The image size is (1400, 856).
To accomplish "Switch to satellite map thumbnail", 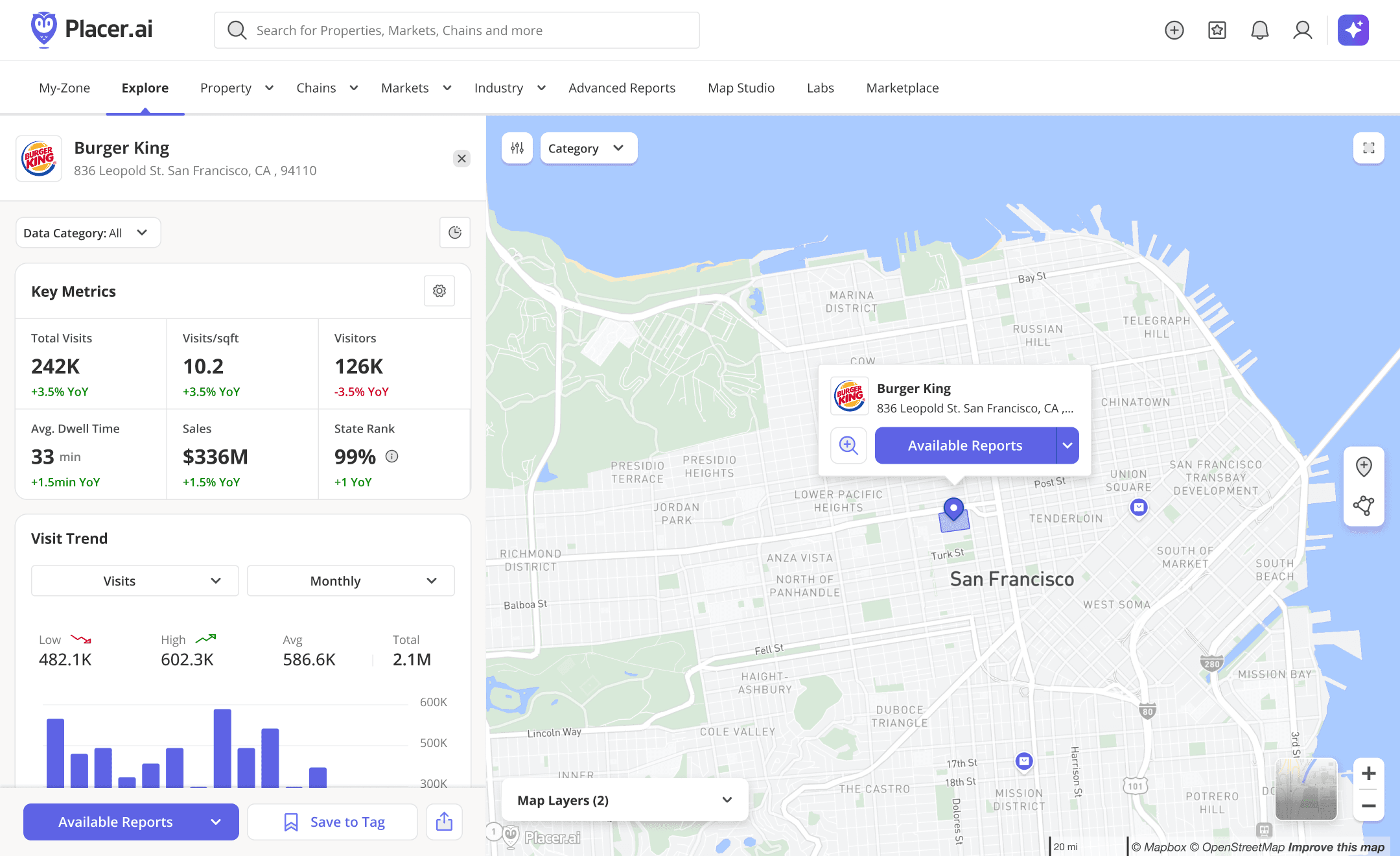I will (x=1306, y=789).
